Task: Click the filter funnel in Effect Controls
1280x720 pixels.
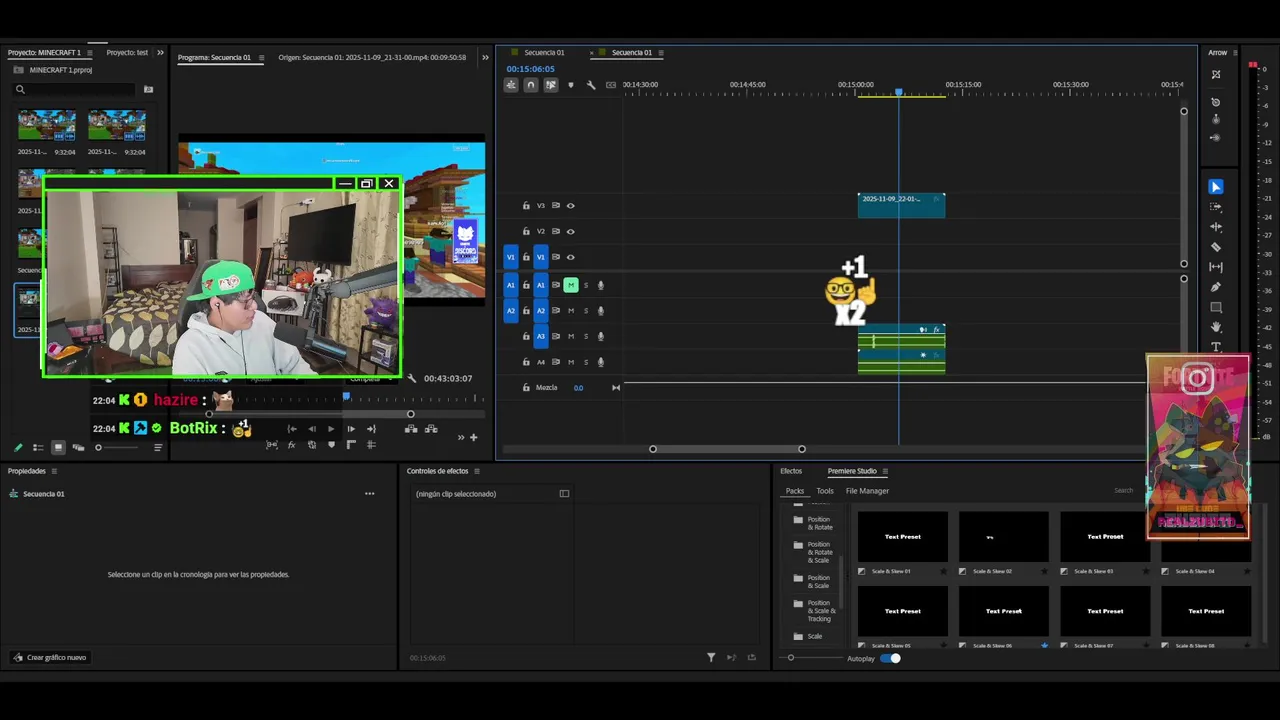Action: tap(711, 657)
